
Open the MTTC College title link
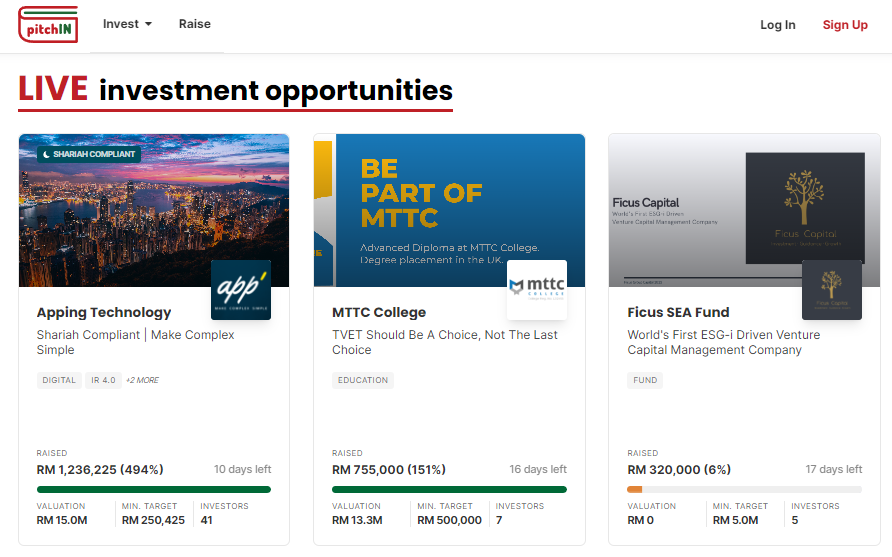[379, 312]
